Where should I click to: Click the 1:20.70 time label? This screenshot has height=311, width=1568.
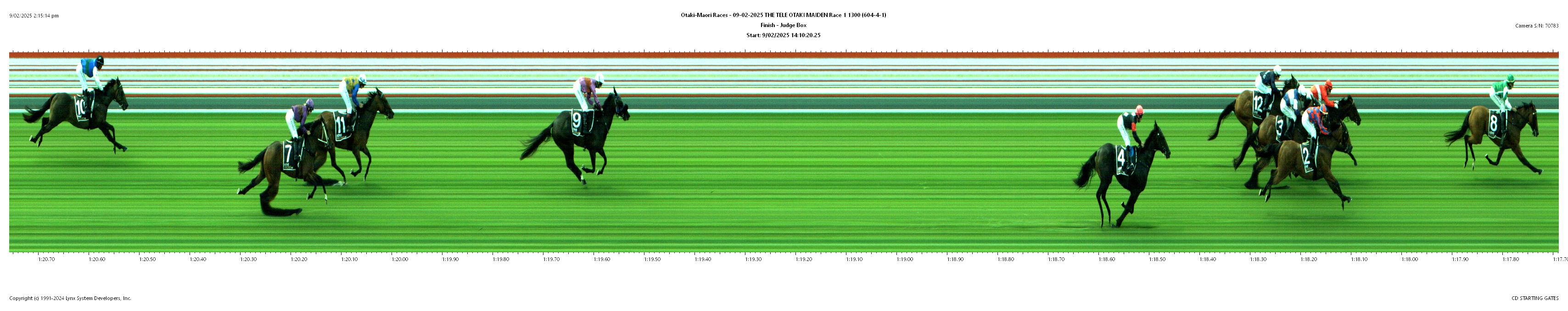(x=46, y=259)
